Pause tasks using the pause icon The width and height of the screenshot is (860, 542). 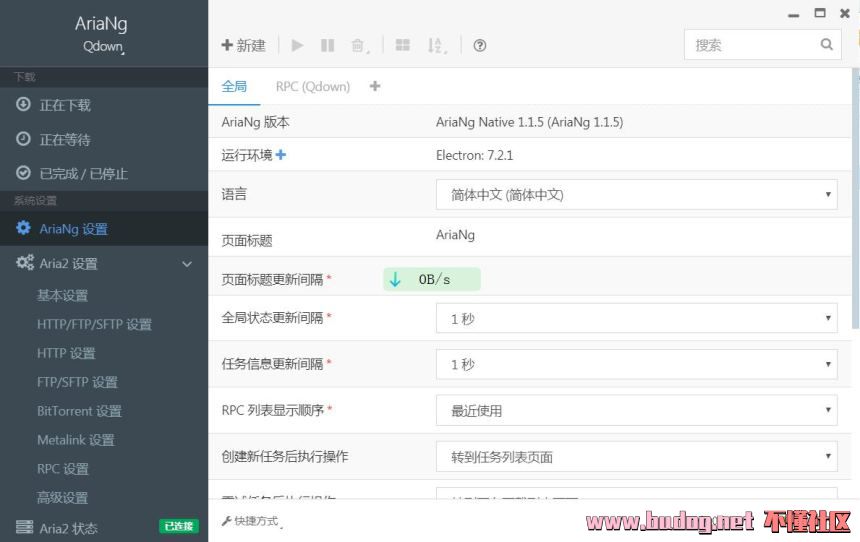327,46
